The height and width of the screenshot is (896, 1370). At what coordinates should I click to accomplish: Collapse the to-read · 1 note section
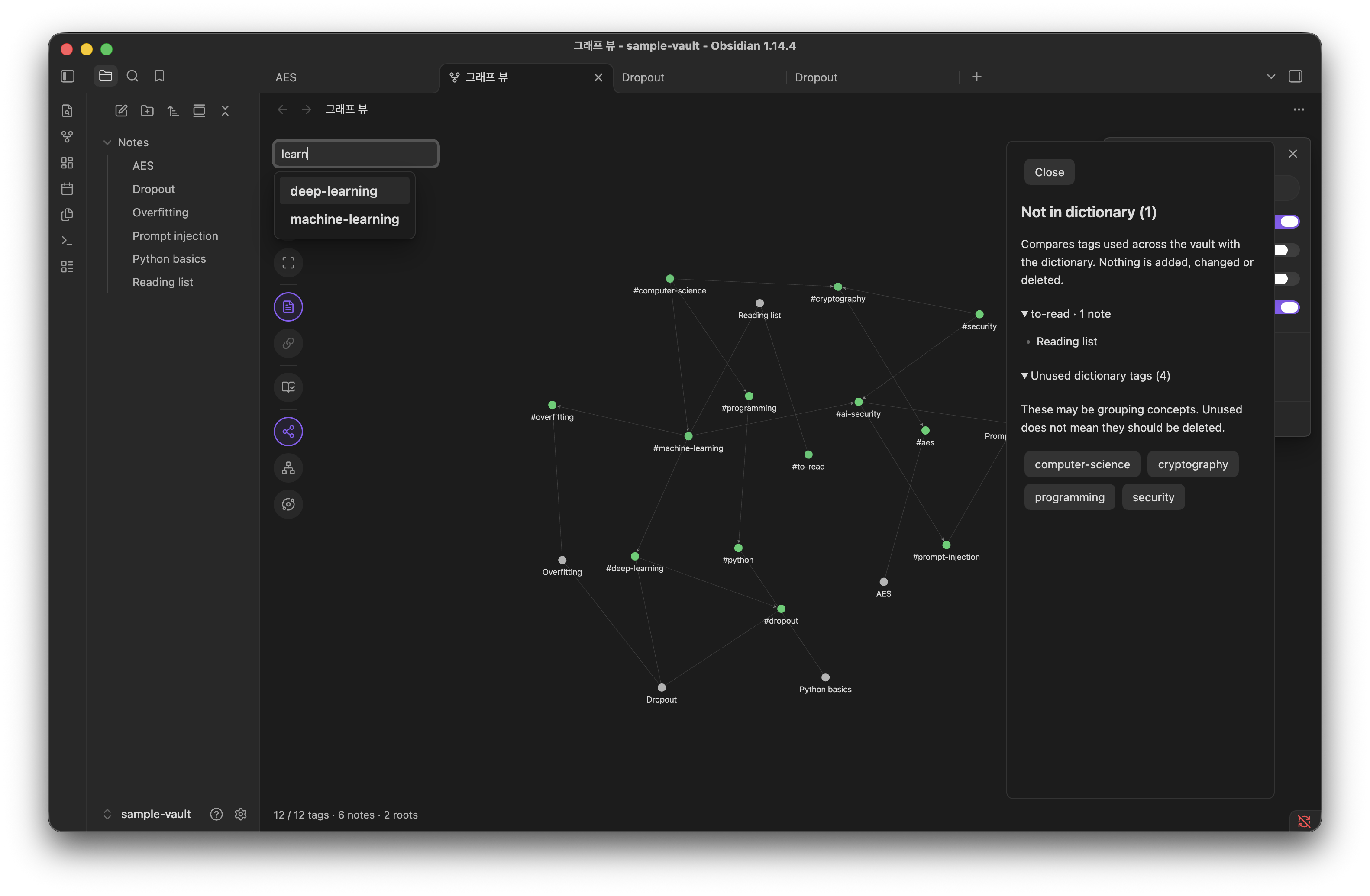point(1066,314)
